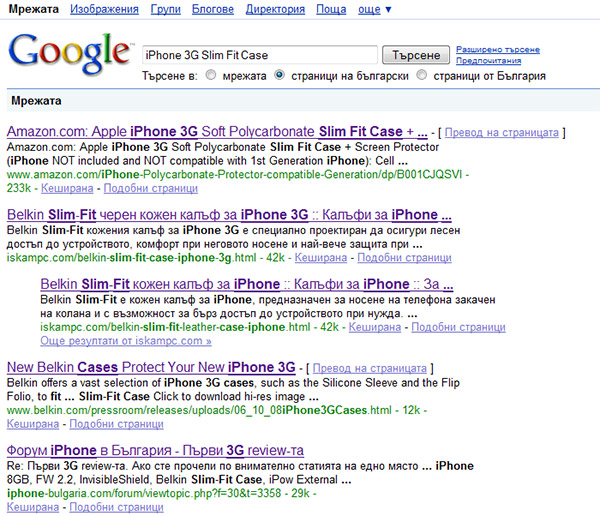Open Поща from top navigation
This screenshot has height=516, width=600.
(331, 9)
